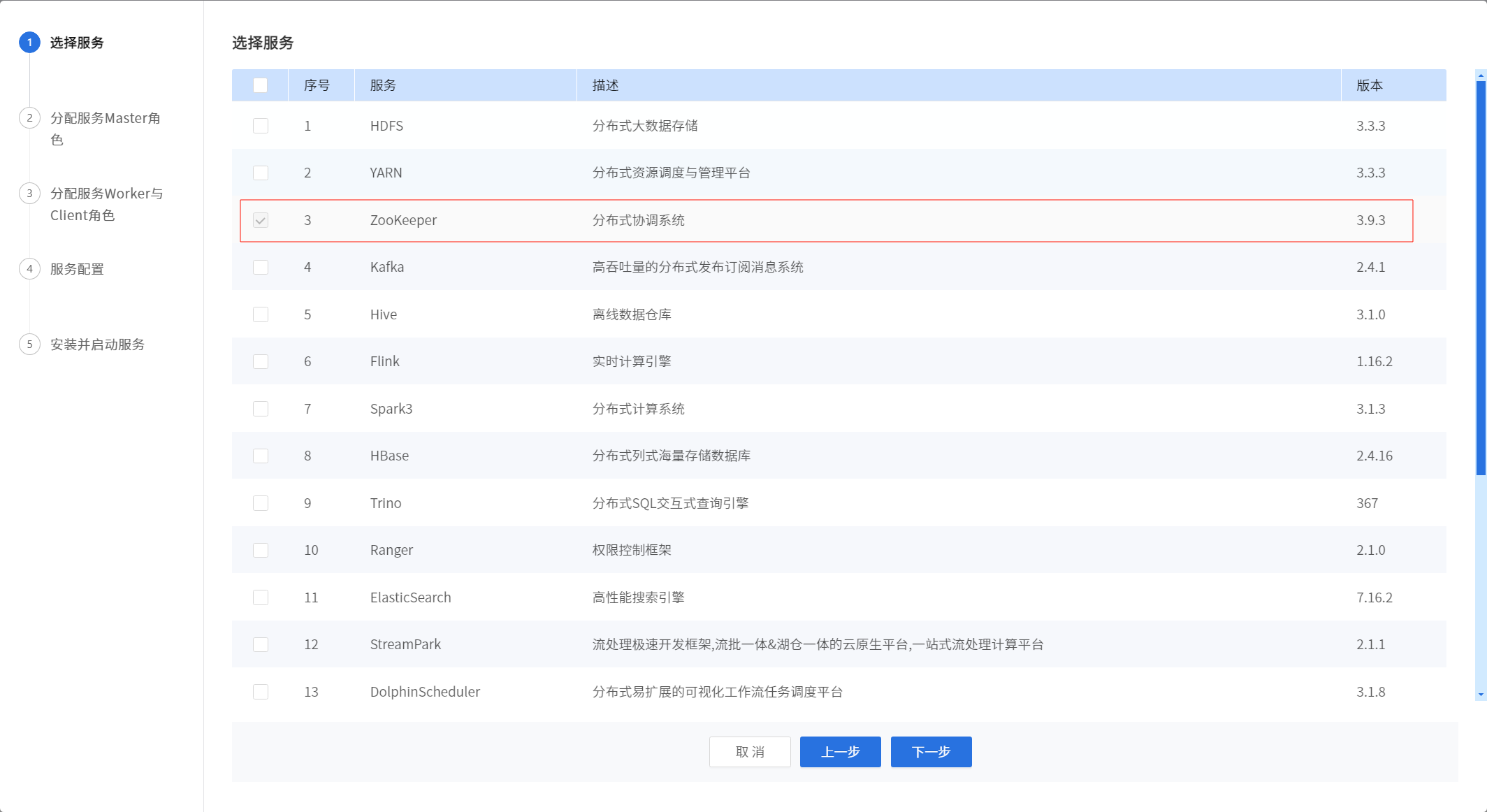
Task: Click the scrollbar down arrow
Action: tap(1481, 695)
